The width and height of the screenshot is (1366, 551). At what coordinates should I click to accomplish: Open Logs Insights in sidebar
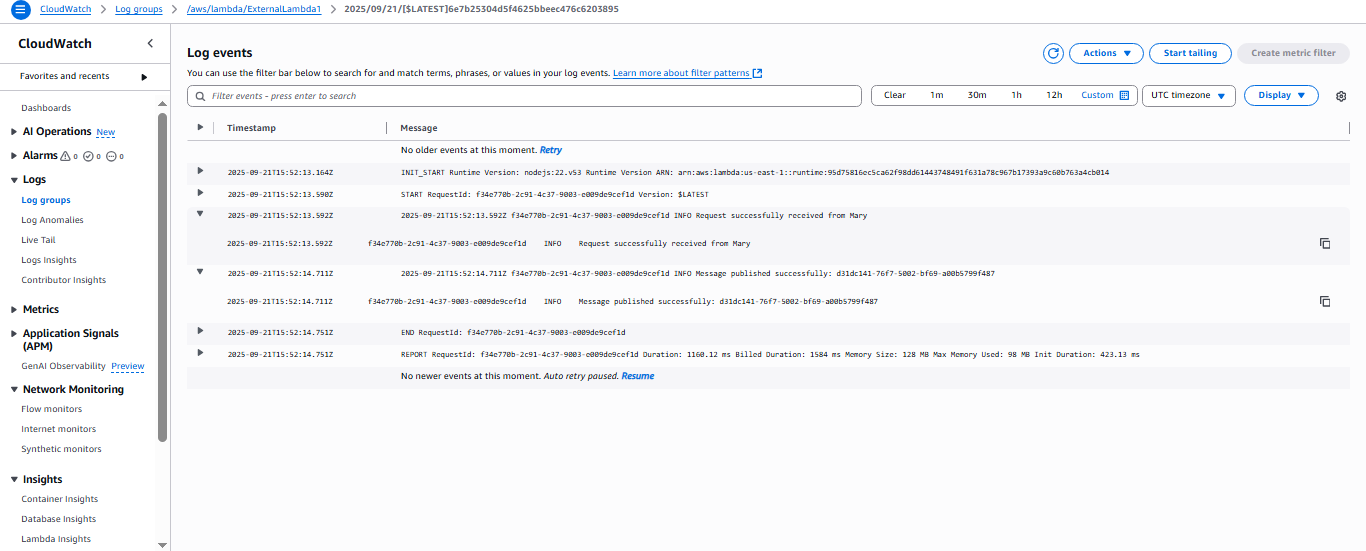click(49, 260)
